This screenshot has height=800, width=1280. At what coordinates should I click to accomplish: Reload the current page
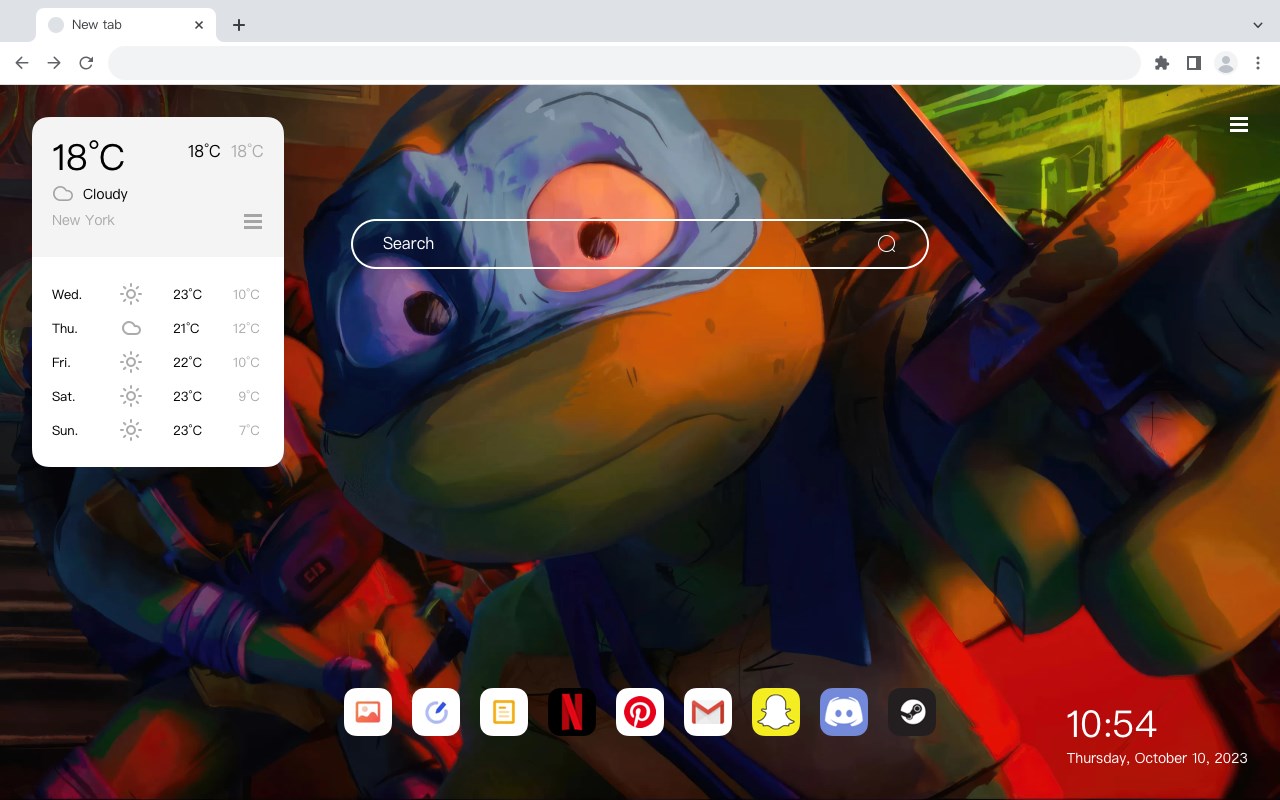pos(86,63)
